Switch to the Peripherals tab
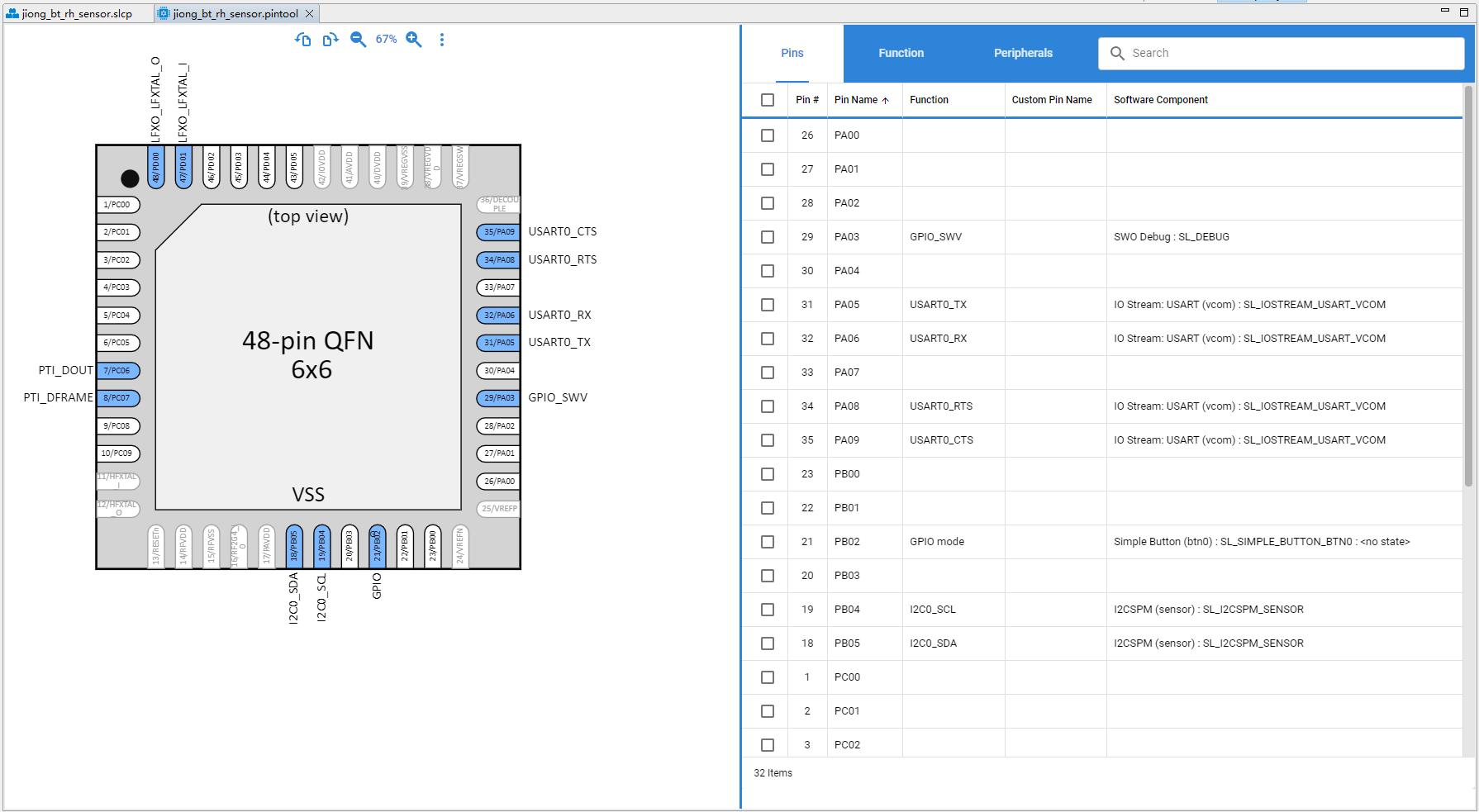The image size is (1479, 812). [x=1023, y=53]
